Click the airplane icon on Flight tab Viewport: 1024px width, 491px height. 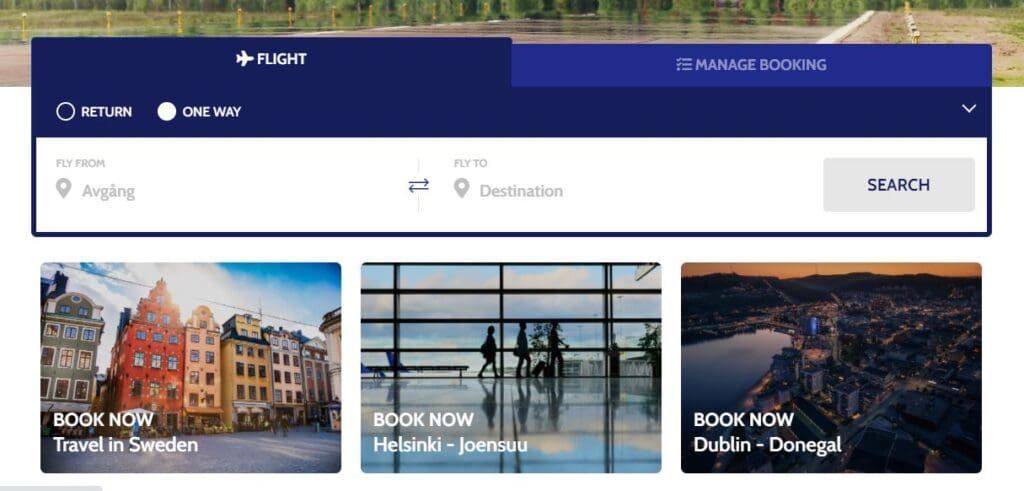244,59
